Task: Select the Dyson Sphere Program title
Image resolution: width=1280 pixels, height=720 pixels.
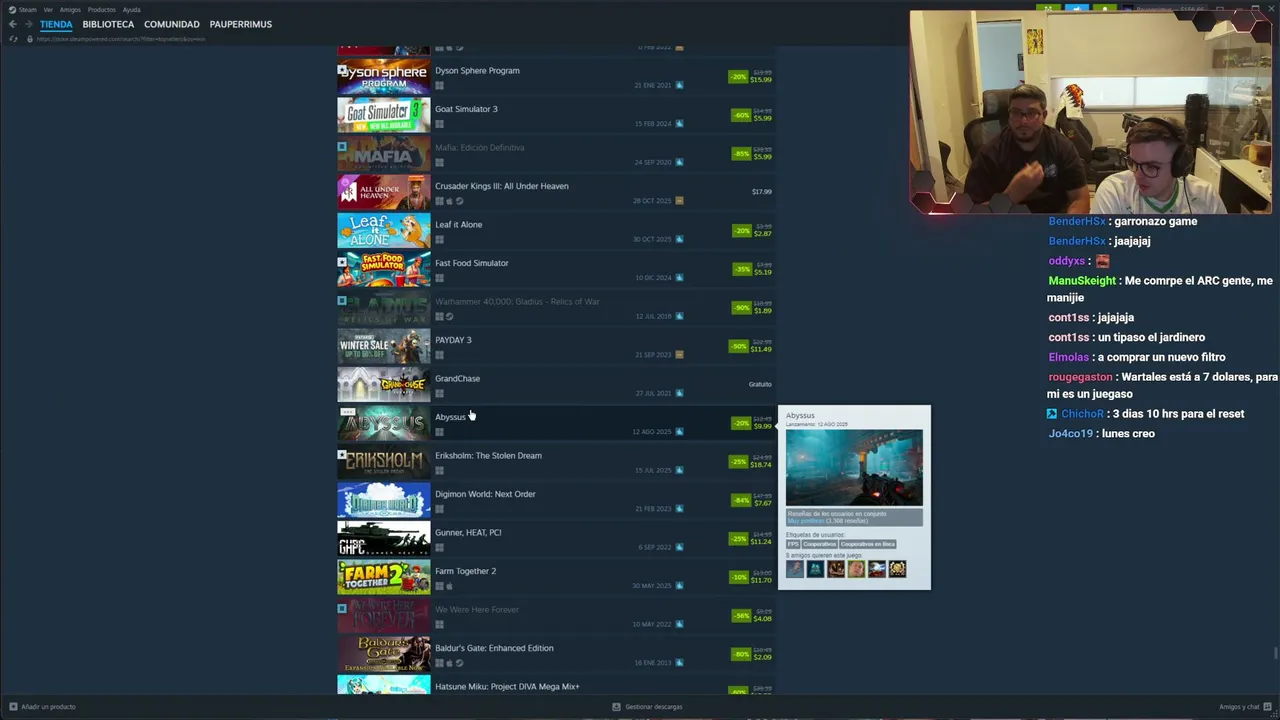Action: [477, 71]
